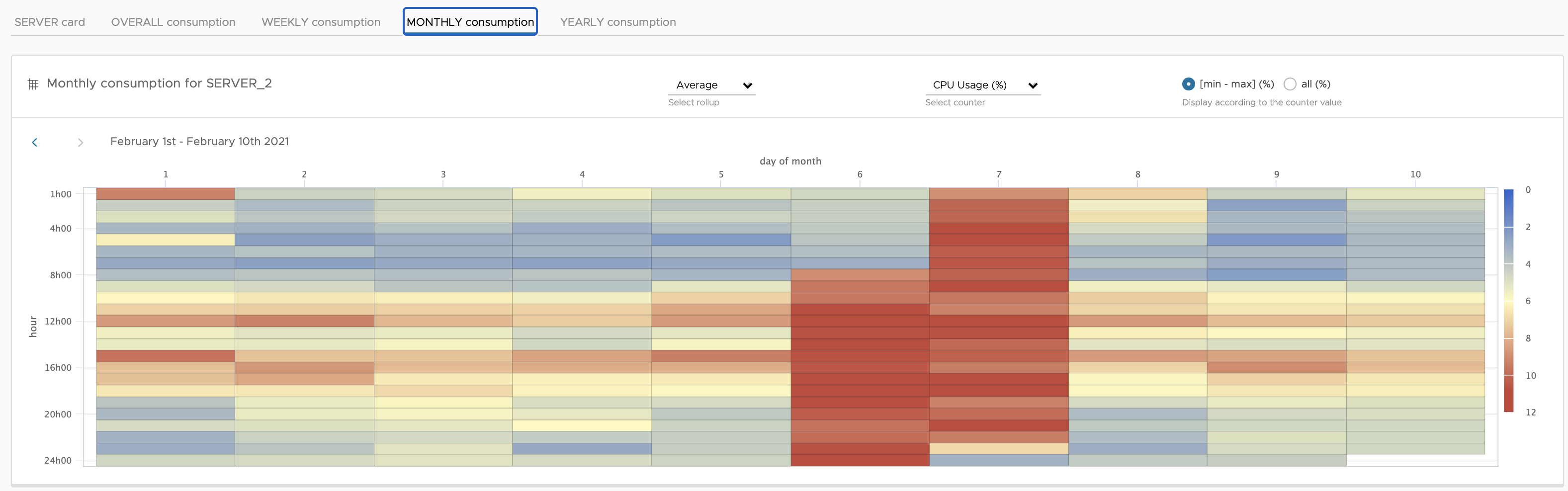Click the legend value 0 label
This screenshot has height=491, width=1568.
tap(1528, 190)
